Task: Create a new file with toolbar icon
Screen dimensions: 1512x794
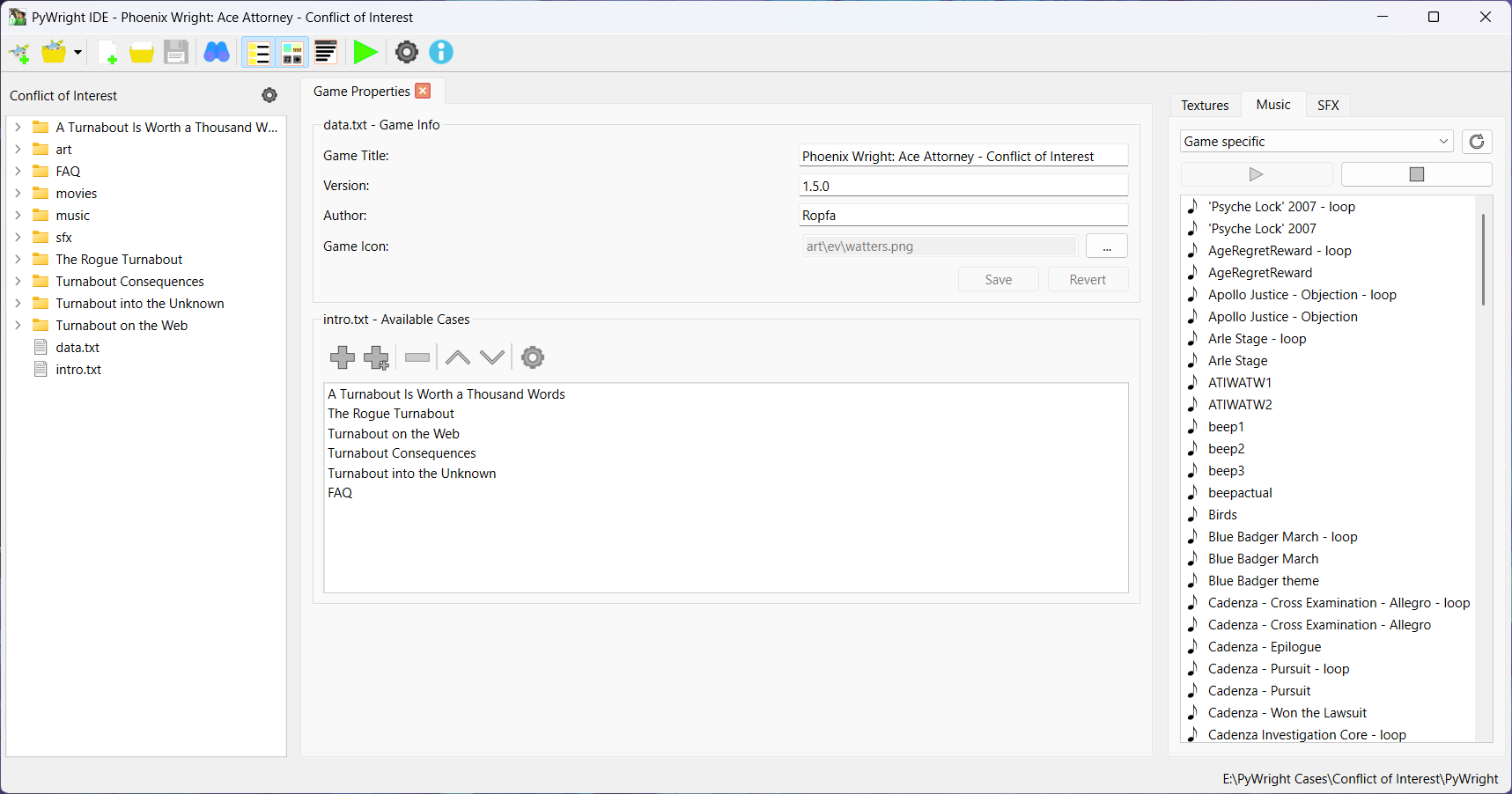Action: (x=107, y=53)
